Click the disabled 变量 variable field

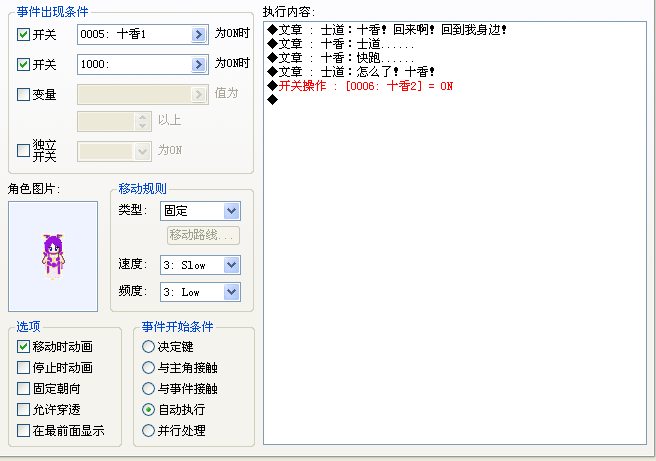click(143, 95)
